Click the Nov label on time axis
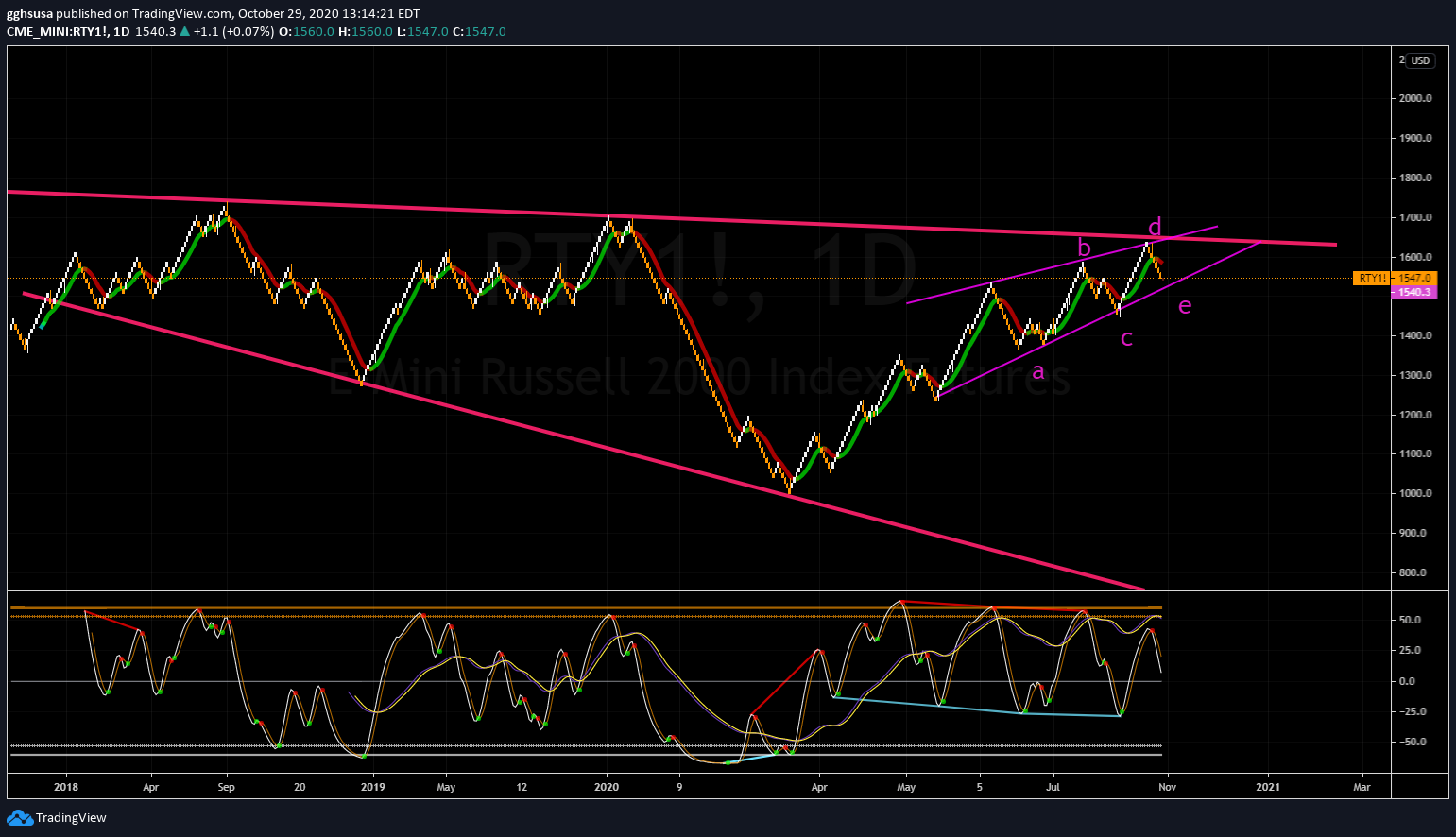Image resolution: width=1456 pixels, height=837 pixels. (1167, 786)
